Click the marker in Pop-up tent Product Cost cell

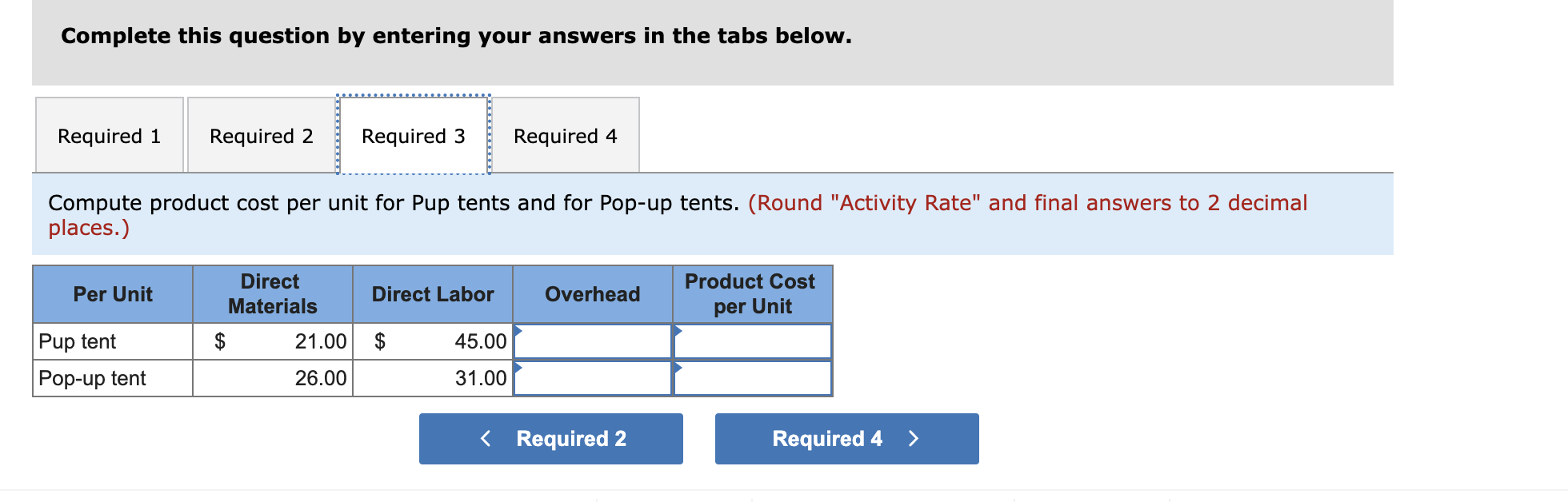(x=679, y=366)
